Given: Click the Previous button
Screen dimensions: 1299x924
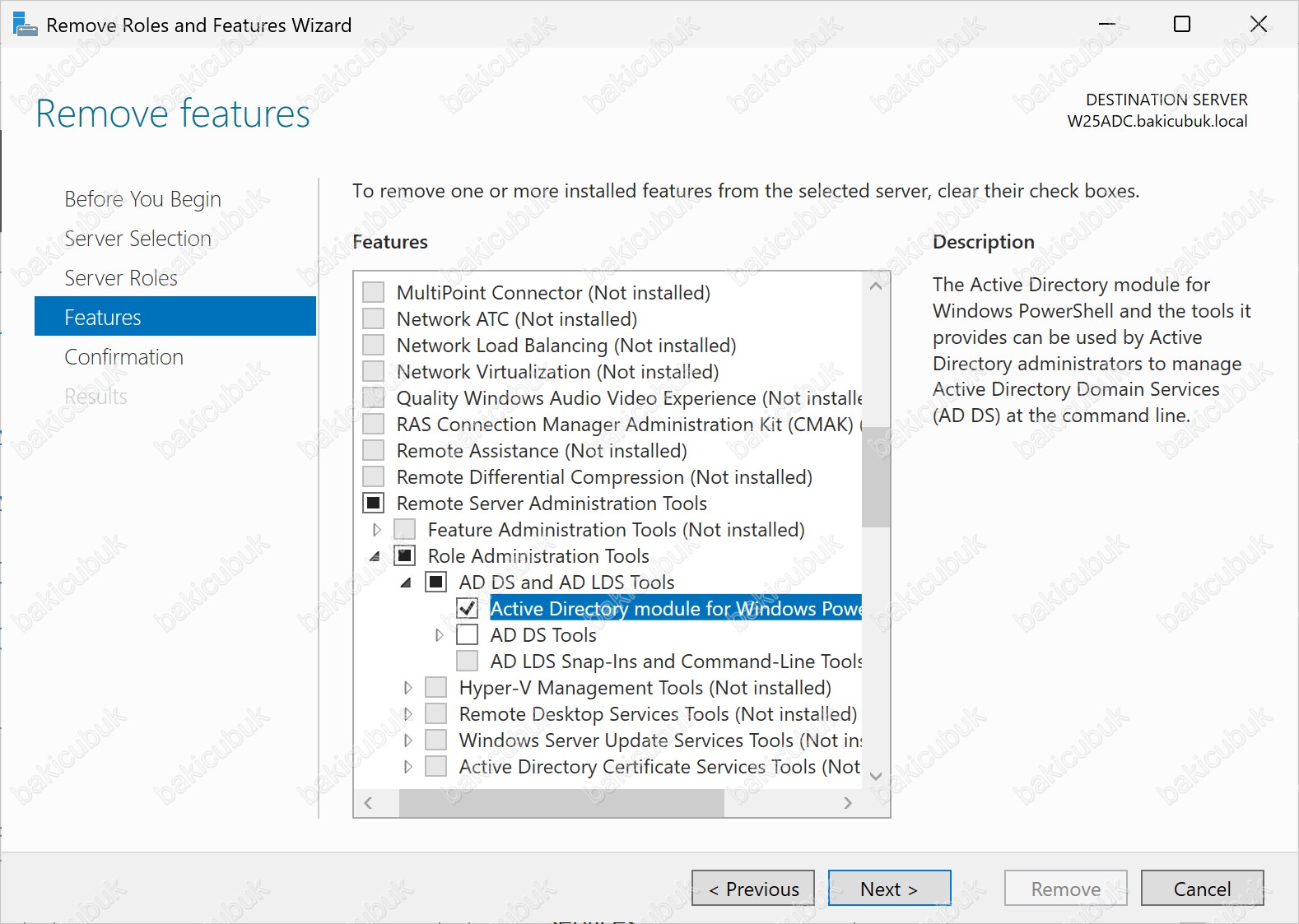Looking at the screenshot, I should (753, 889).
